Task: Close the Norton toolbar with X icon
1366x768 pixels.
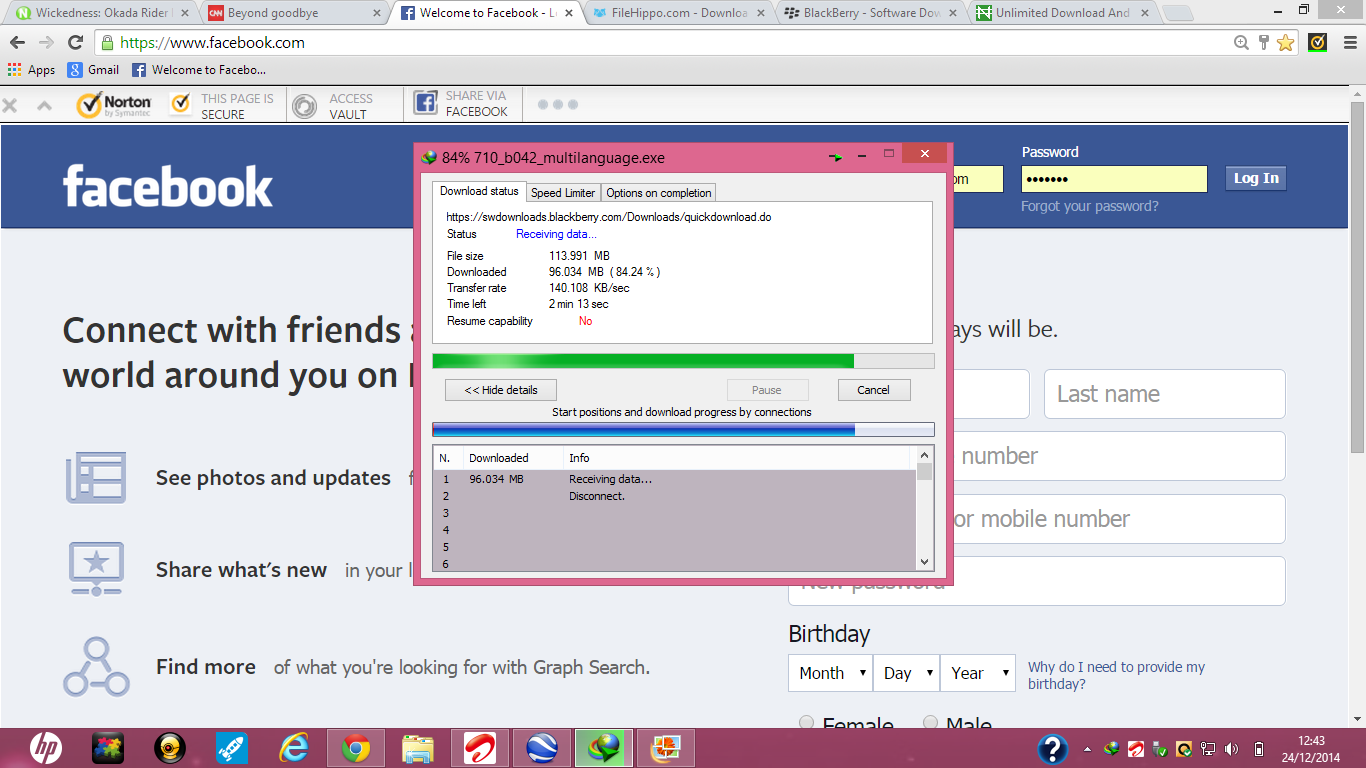Action: click(10, 105)
